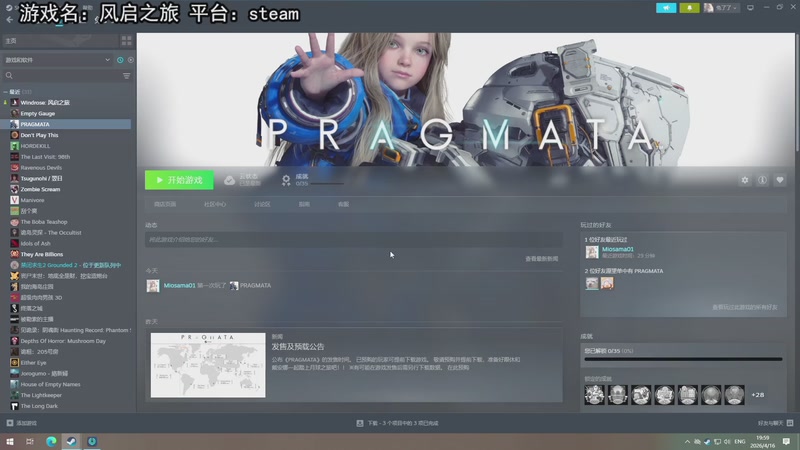This screenshot has width=800, height=450.
Task: Open the green notifications bell
Action: [689, 8]
